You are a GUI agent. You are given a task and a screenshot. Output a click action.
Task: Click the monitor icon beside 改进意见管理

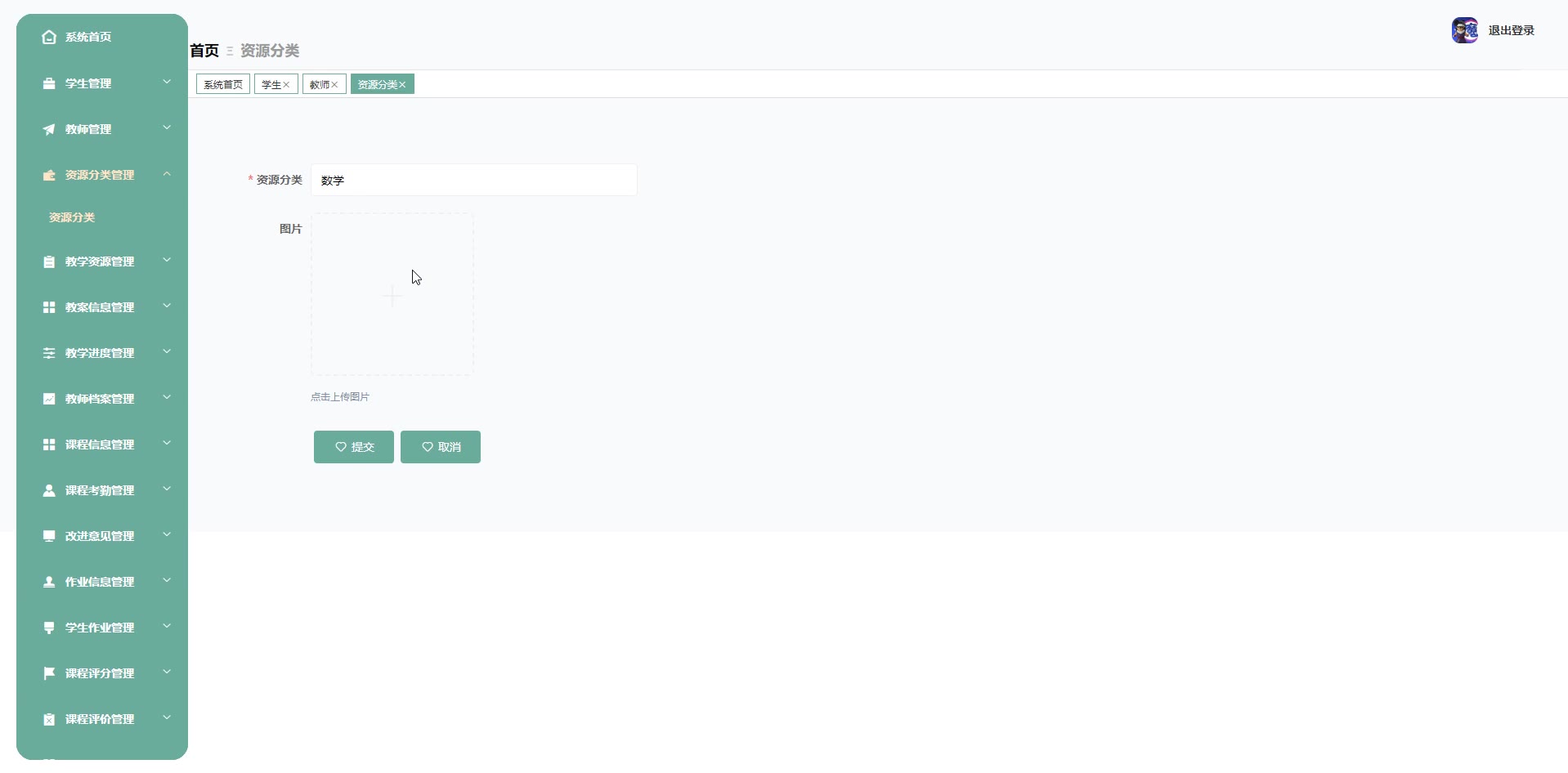[x=49, y=536]
